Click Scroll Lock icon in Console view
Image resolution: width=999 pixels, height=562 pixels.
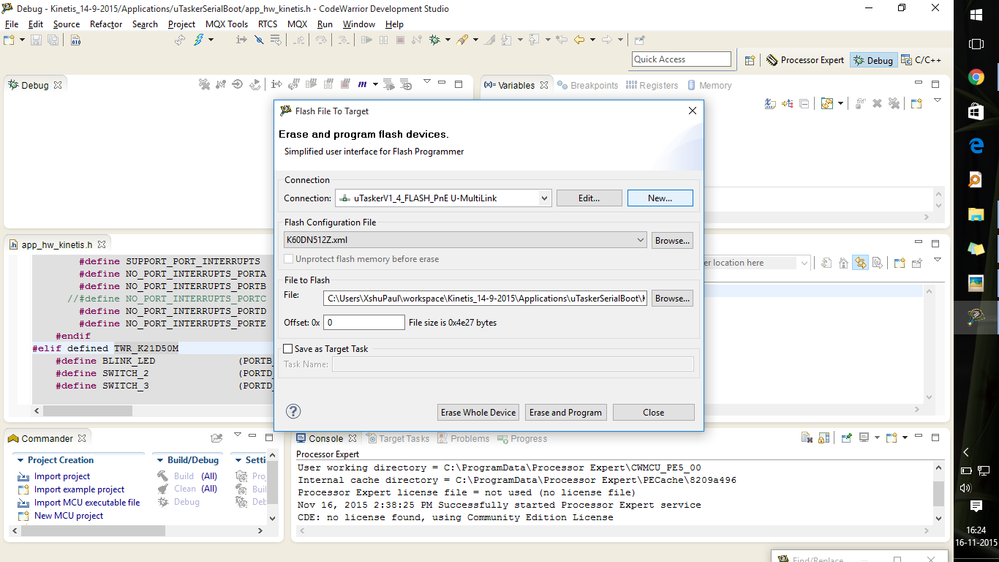tap(824, 438)
